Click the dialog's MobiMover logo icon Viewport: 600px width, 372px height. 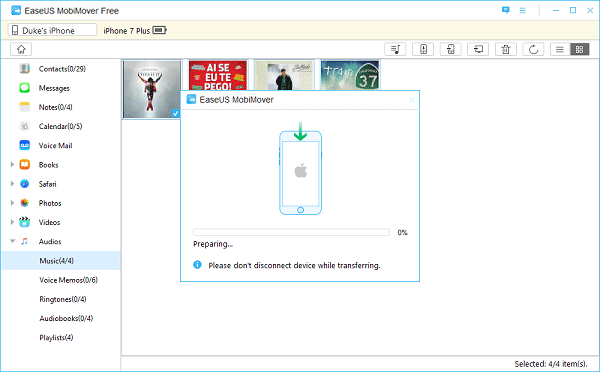click(191, 100)
